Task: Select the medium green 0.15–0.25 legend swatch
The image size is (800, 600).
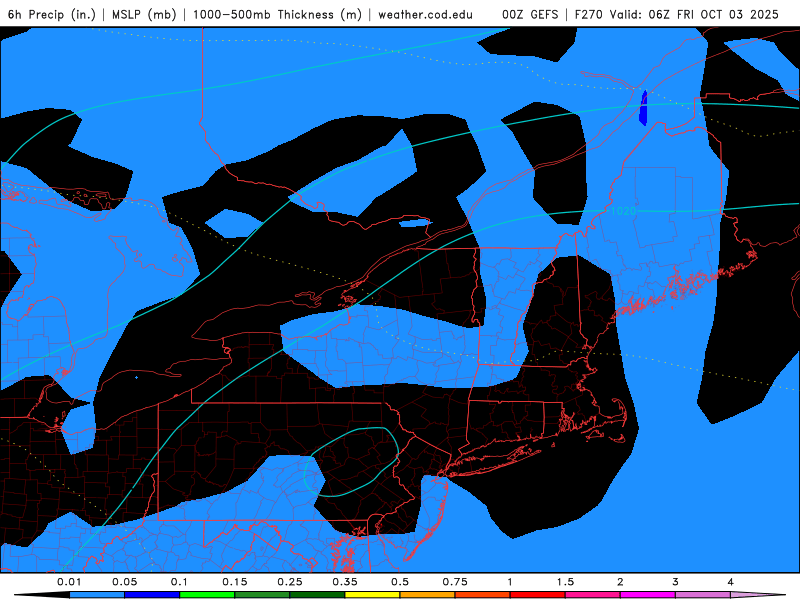Action: click(x=262, y=595)
